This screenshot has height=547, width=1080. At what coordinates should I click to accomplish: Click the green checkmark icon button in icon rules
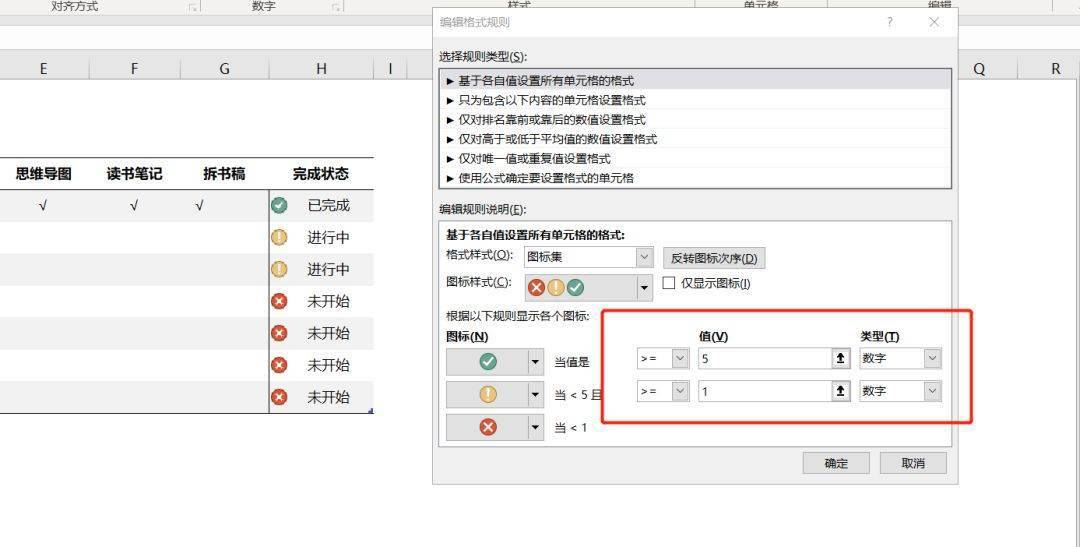click(x=488, y=362)
